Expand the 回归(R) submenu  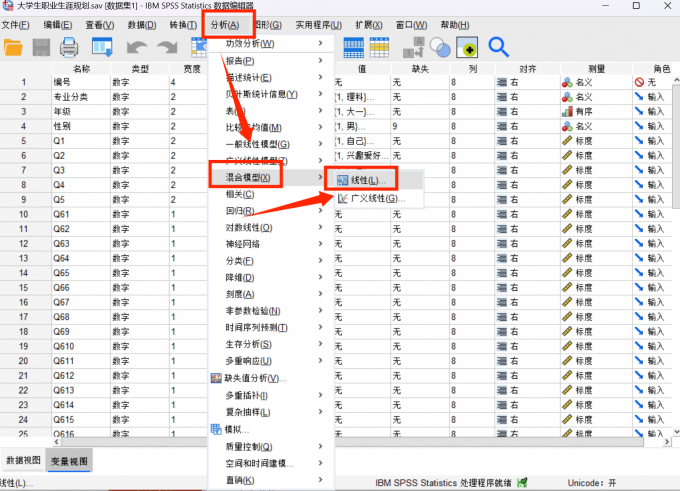320,210
